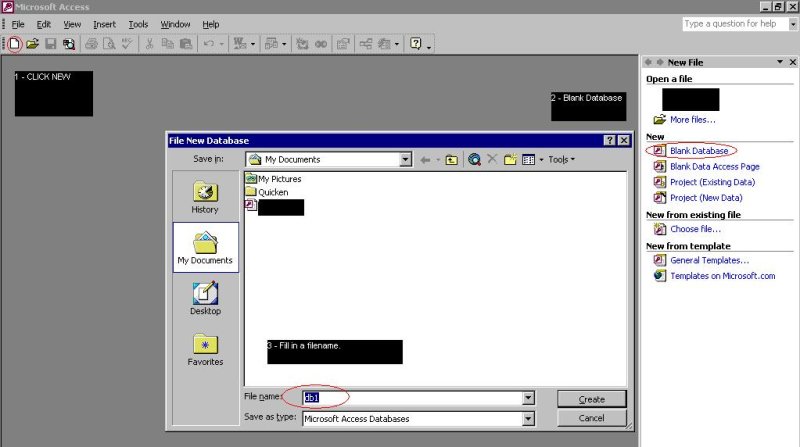800x447 pixels.
Task: Click Templates on Microsoft.com link
Action: pos(722,276)
